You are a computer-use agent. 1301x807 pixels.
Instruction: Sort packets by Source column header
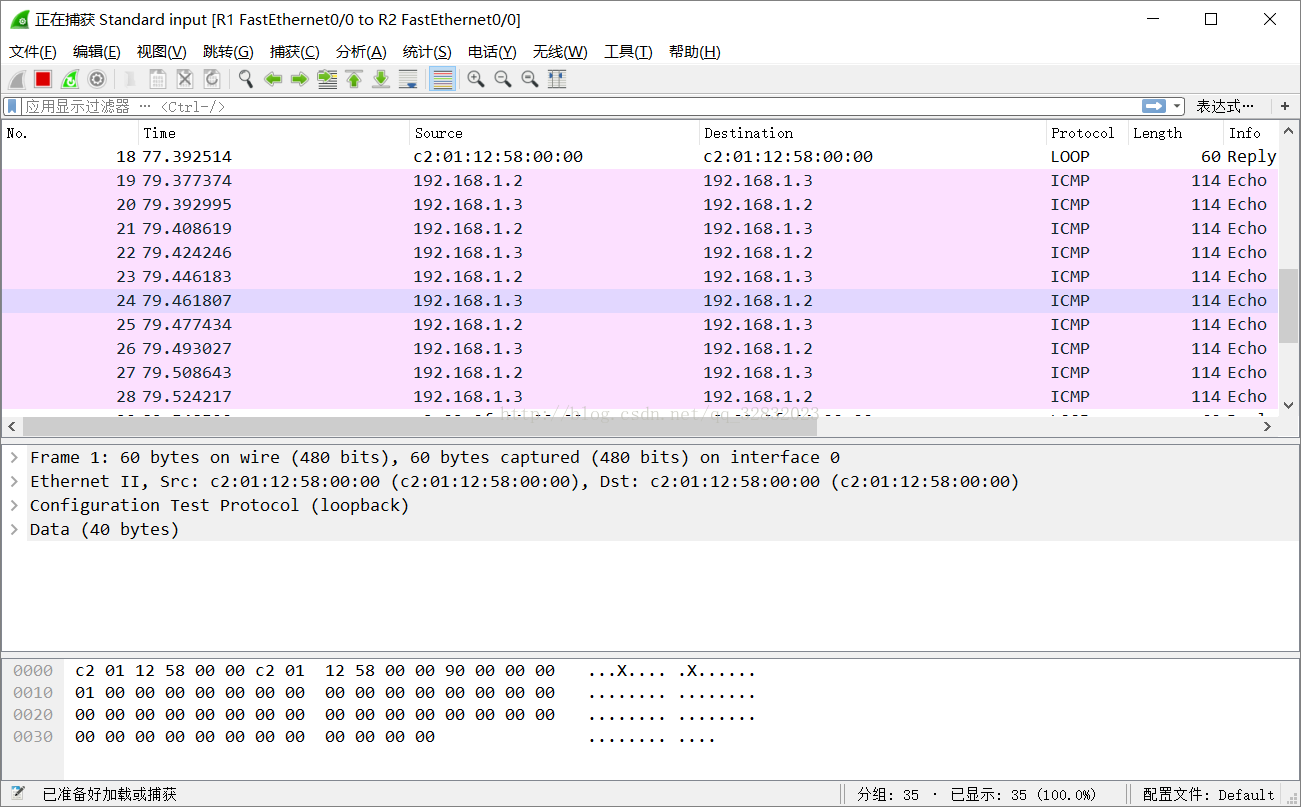click(x=555, y=133)
